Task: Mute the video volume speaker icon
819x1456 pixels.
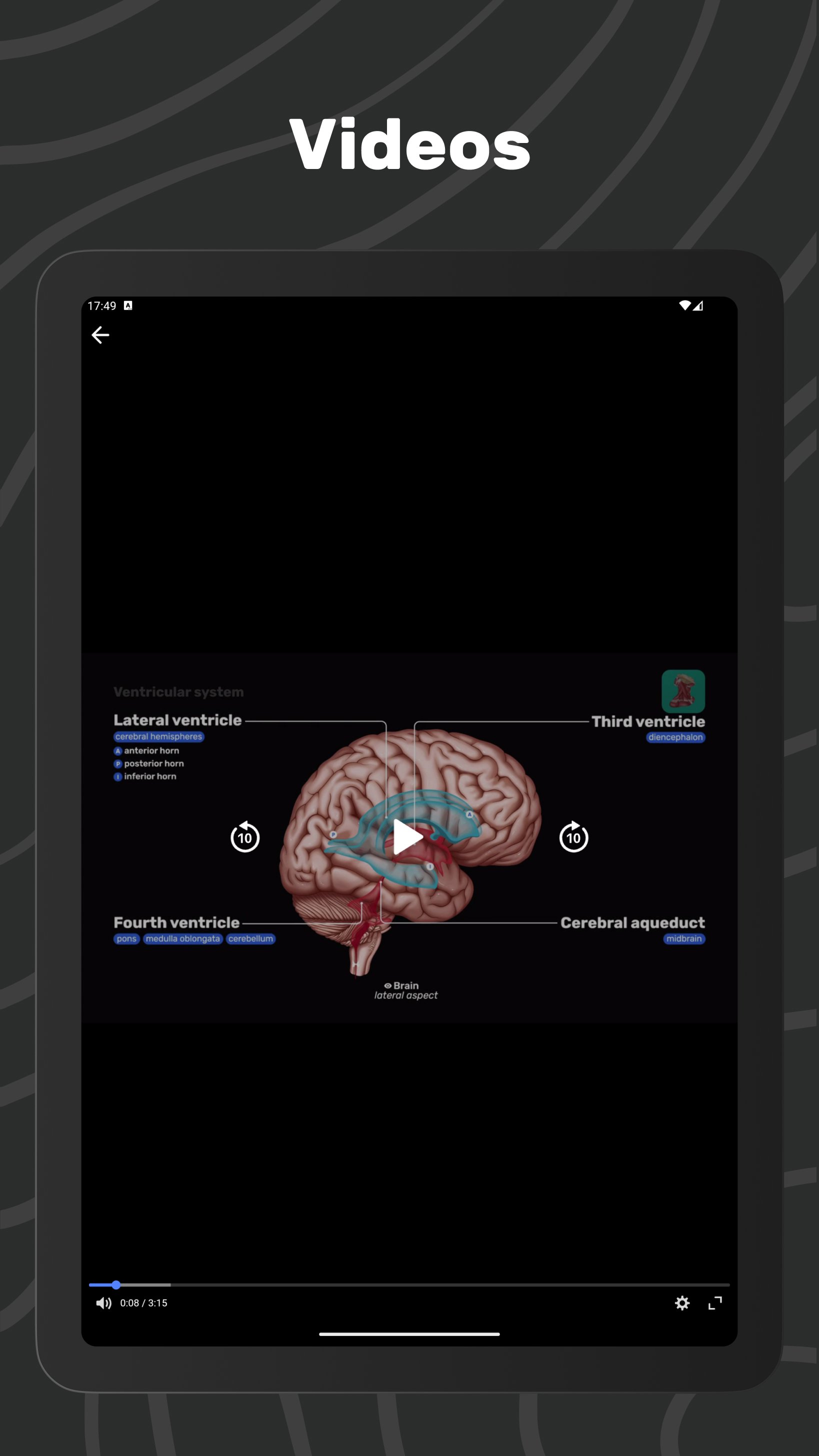Action: [103, 1303]
